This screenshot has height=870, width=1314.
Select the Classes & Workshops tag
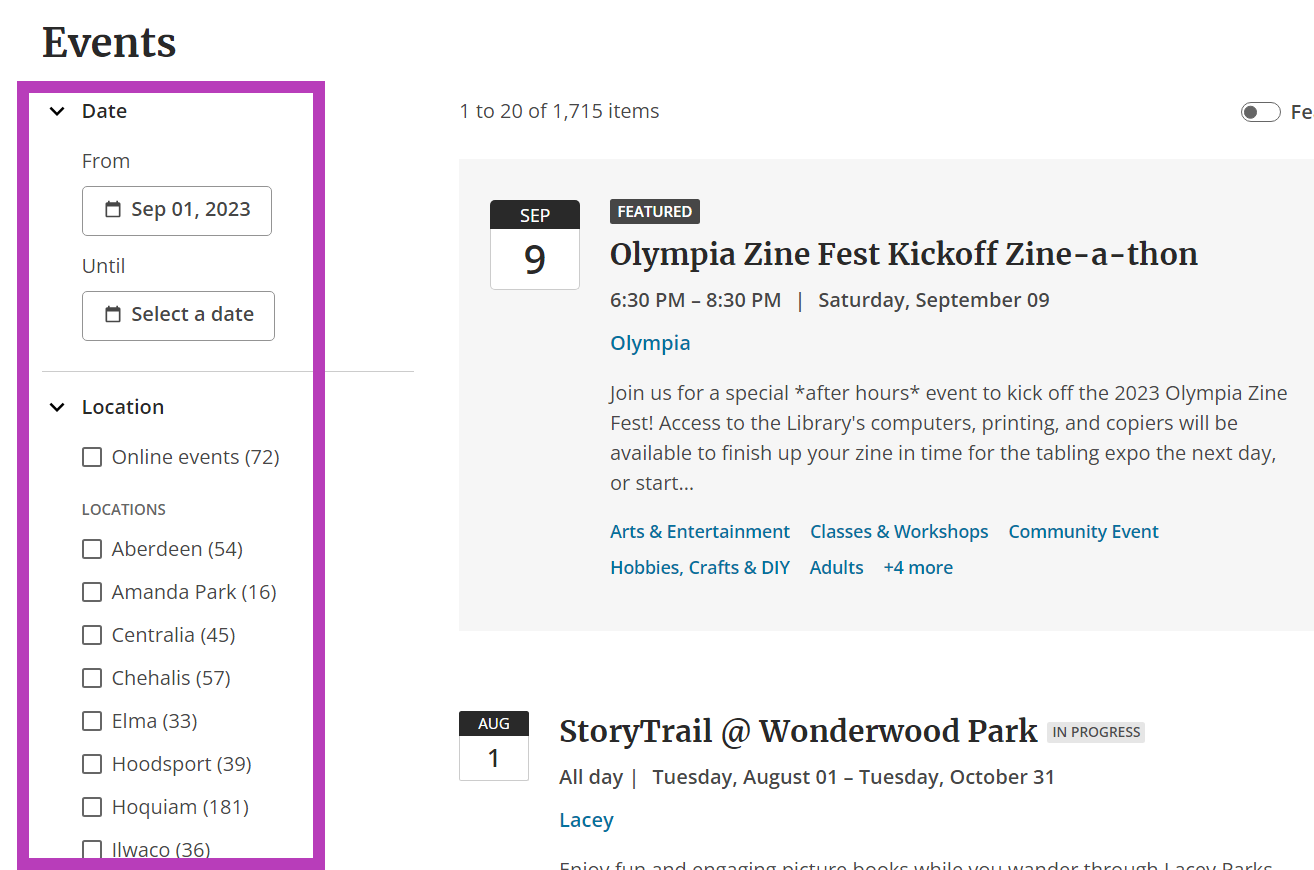(x=899, y=531)
